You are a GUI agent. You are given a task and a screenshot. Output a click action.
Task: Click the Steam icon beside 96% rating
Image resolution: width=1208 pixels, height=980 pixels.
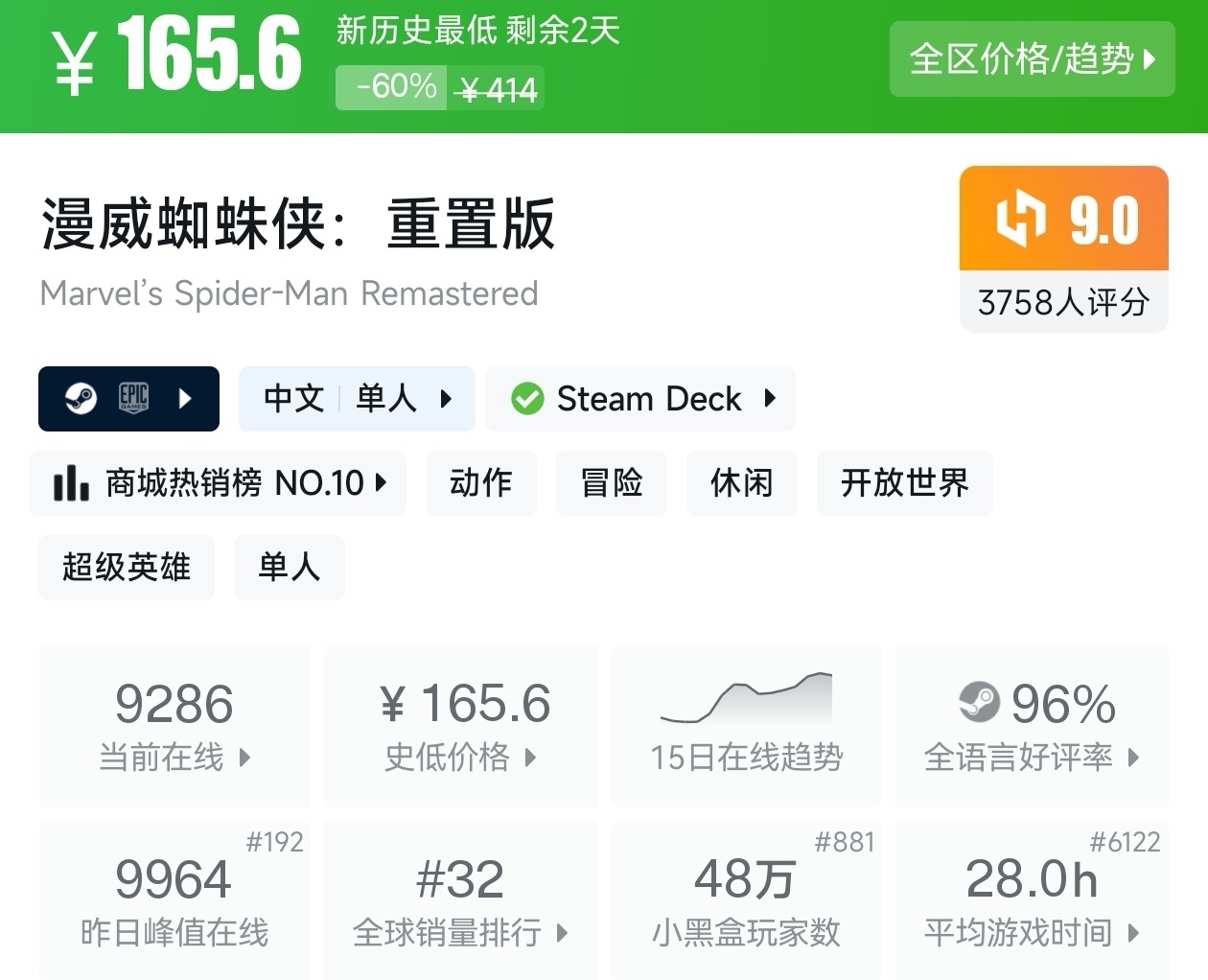[x=979, y=703]
